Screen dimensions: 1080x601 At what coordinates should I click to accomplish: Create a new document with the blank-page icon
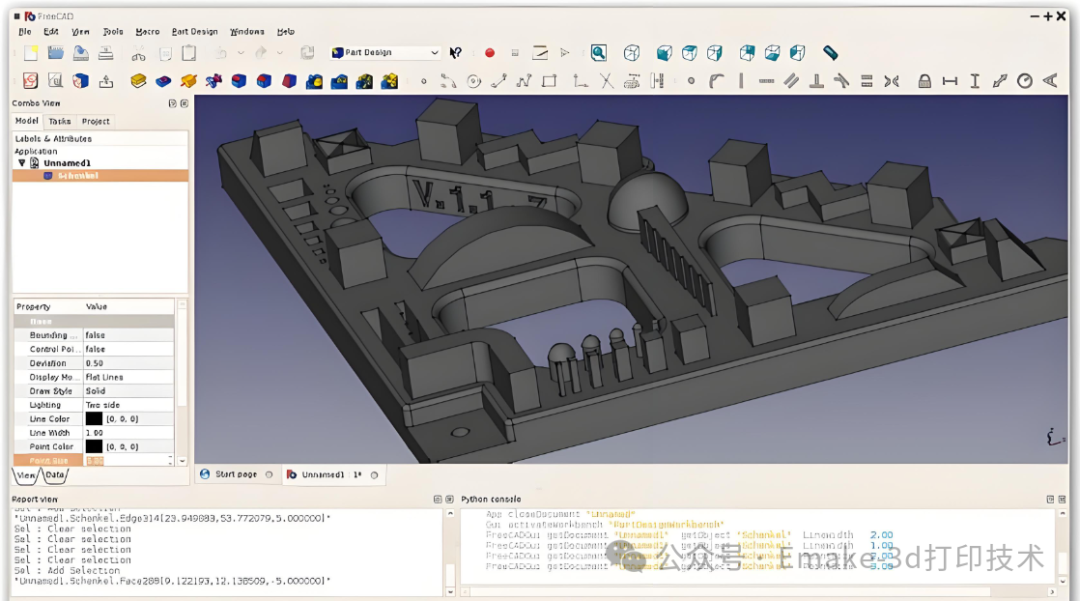30,53
